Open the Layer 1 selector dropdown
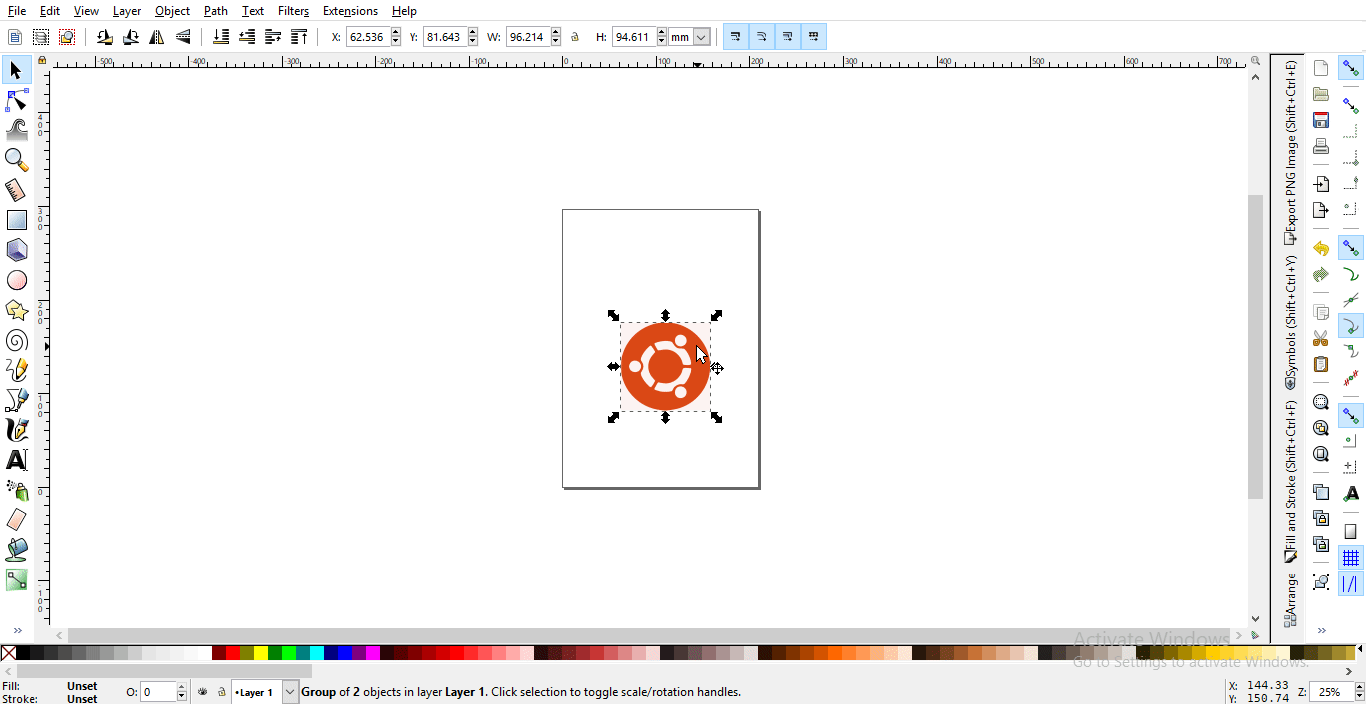The height and width of the screenshot is (704, 1366). coord(288,691)
